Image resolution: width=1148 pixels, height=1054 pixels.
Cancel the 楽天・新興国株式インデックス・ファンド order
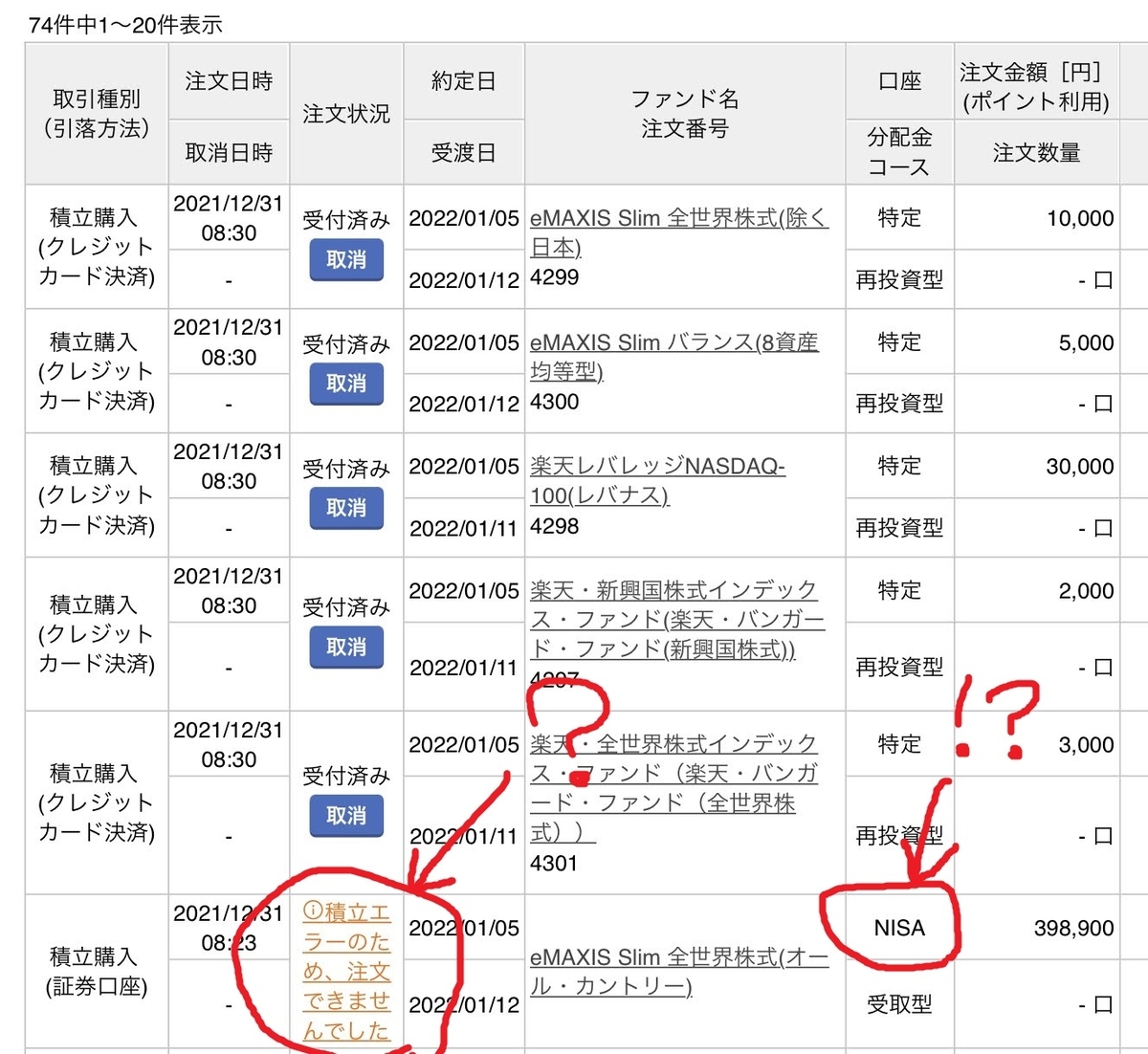click(x=346, y=648)
